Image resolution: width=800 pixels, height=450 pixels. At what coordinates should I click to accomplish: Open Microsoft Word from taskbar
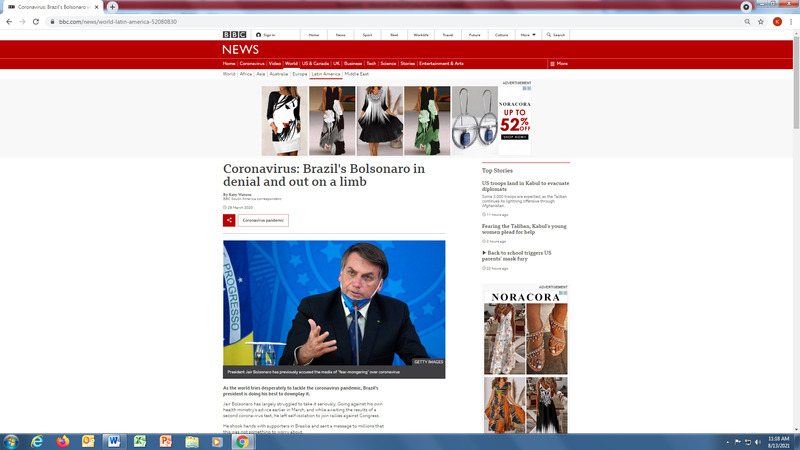point(114,441)
